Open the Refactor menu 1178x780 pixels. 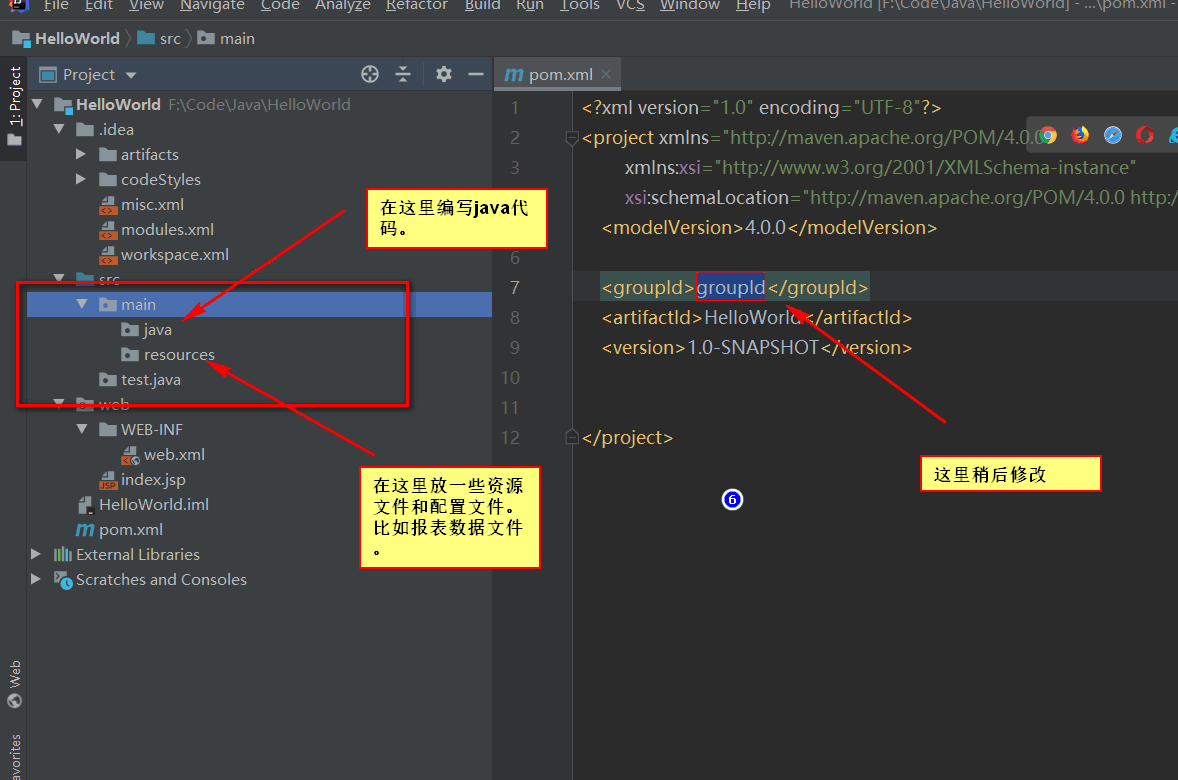pos(417,7)
